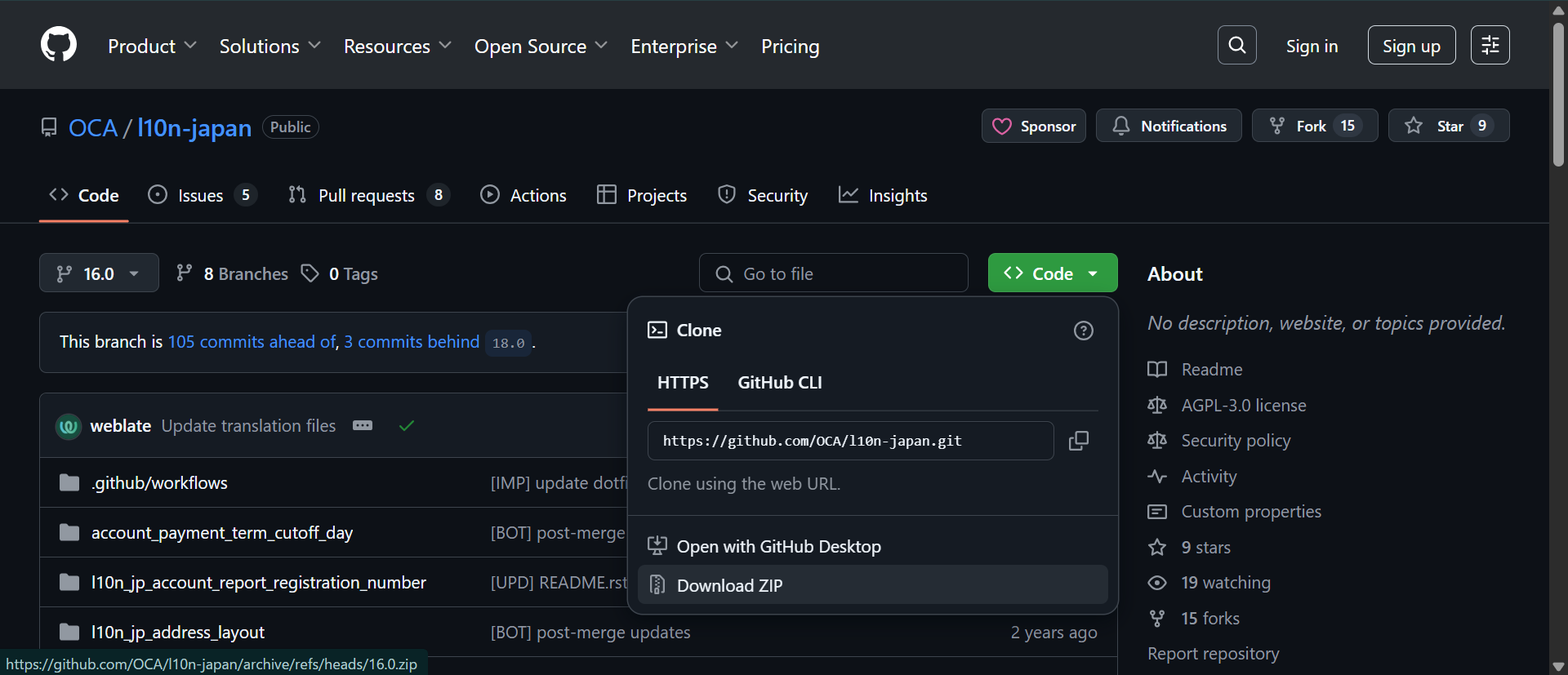Click the Open with GitHub Desktop icon
The image size is (1568, 675).
(657, 545)
